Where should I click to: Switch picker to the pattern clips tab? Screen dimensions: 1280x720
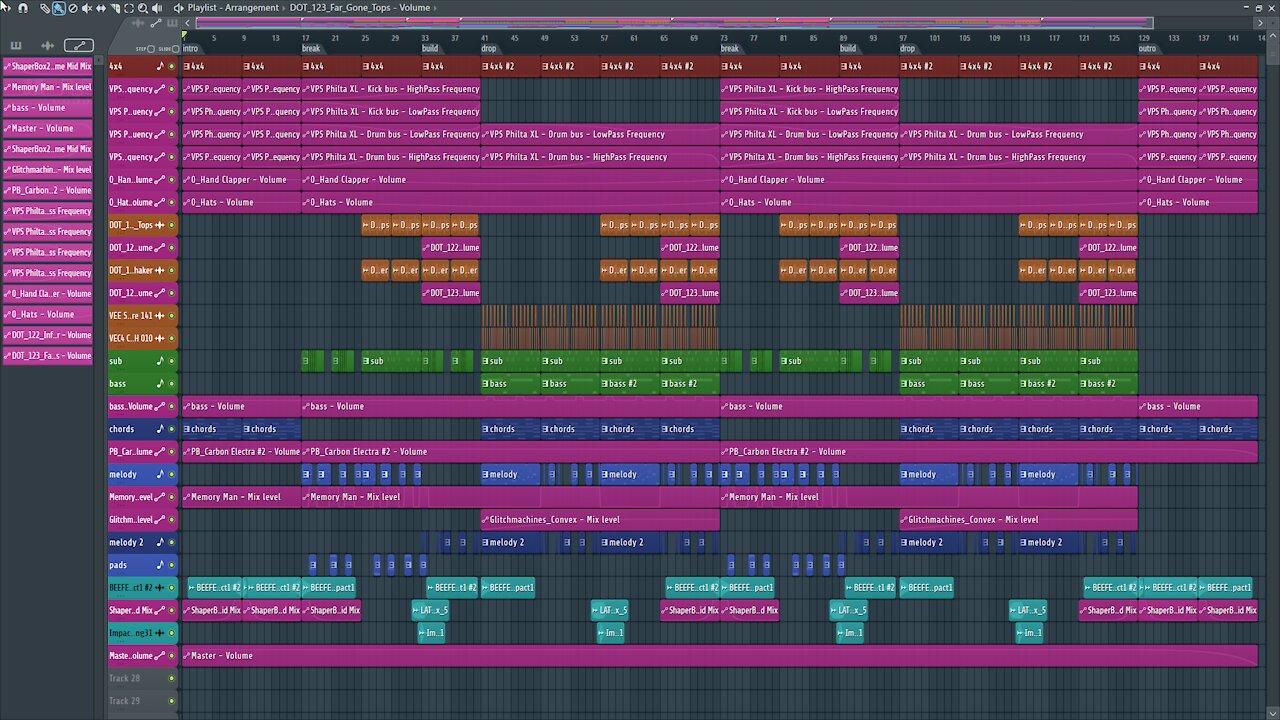tap(16, 45)
